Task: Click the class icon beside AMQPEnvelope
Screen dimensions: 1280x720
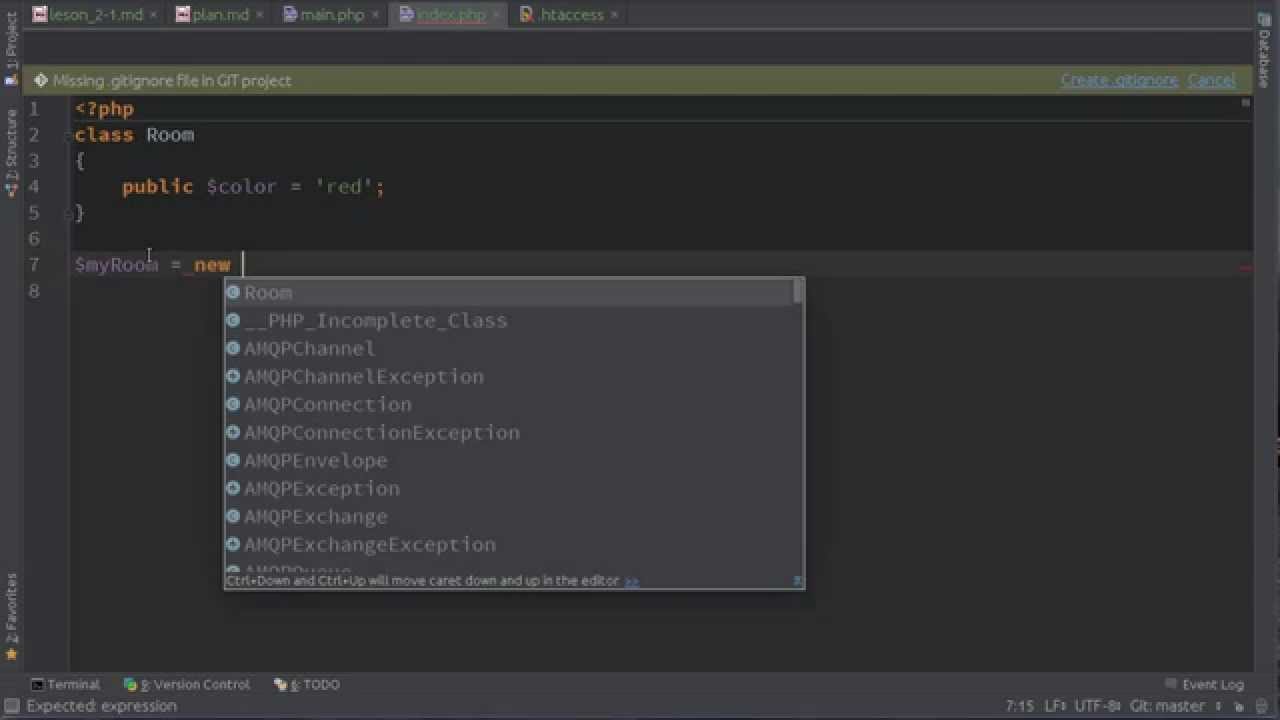Action: click(233, 460)
